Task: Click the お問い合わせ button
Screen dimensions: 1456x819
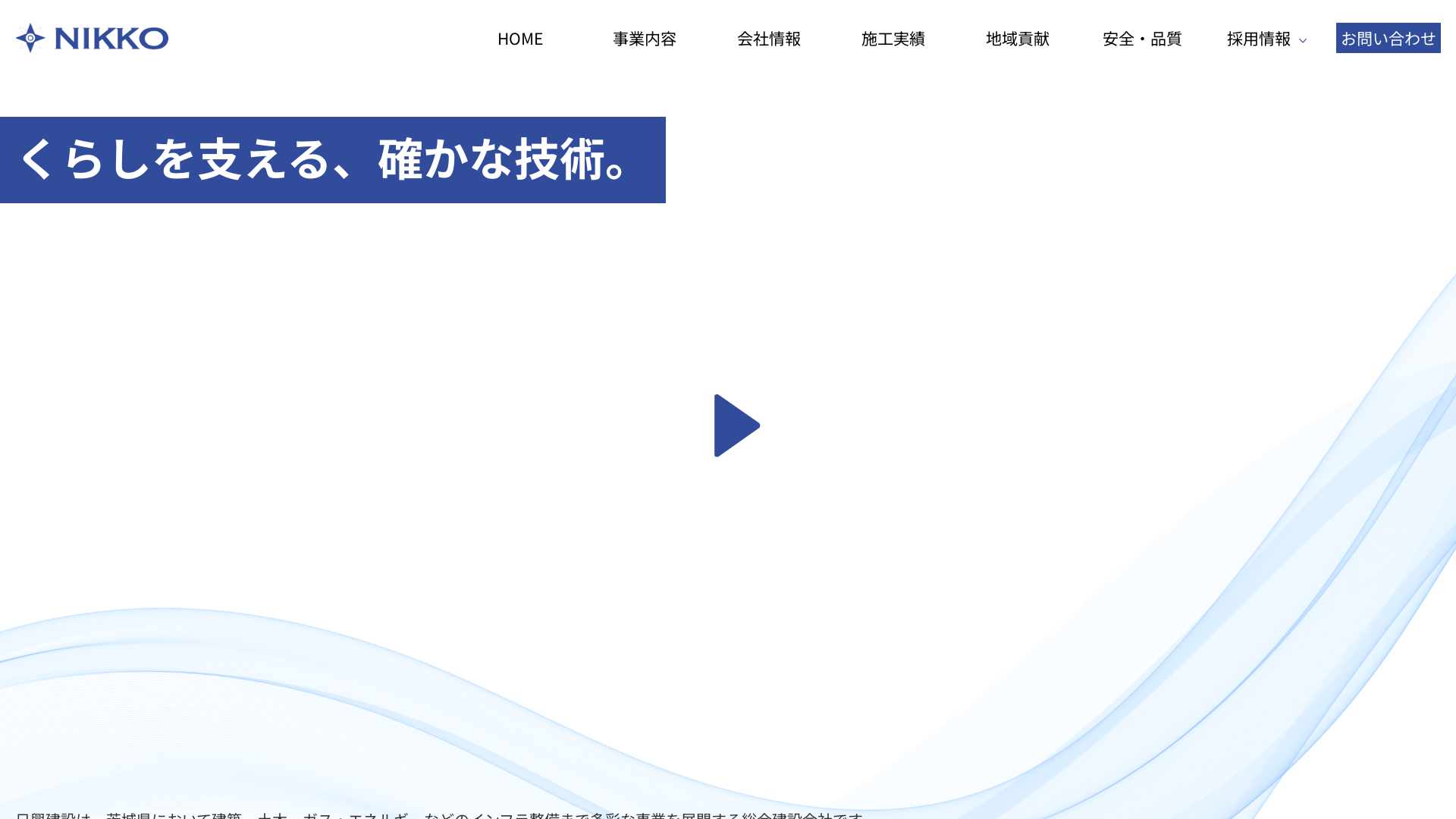Action: point(1389,38)
